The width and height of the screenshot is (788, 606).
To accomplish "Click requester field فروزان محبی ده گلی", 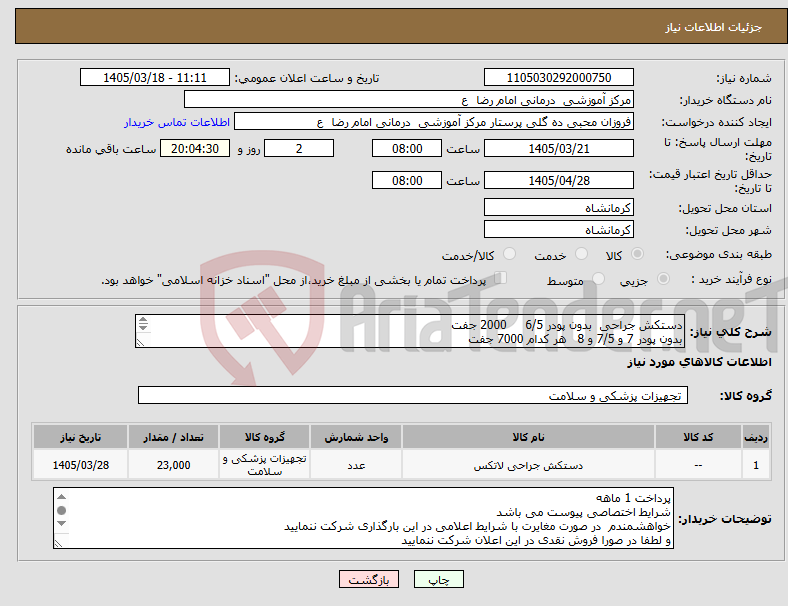I will click(434, 122).
